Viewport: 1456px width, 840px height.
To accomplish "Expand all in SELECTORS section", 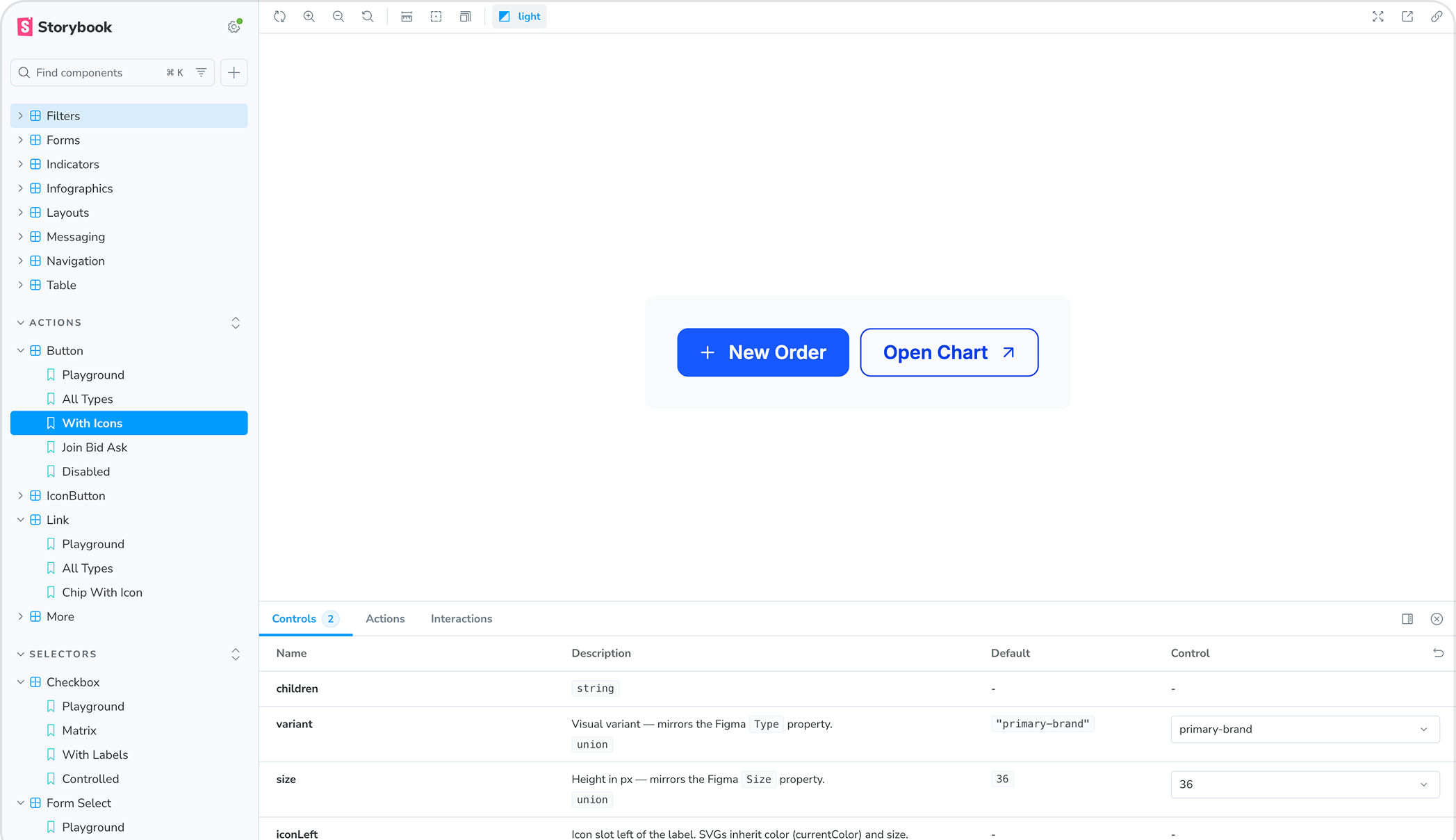I will coord(236,654).
